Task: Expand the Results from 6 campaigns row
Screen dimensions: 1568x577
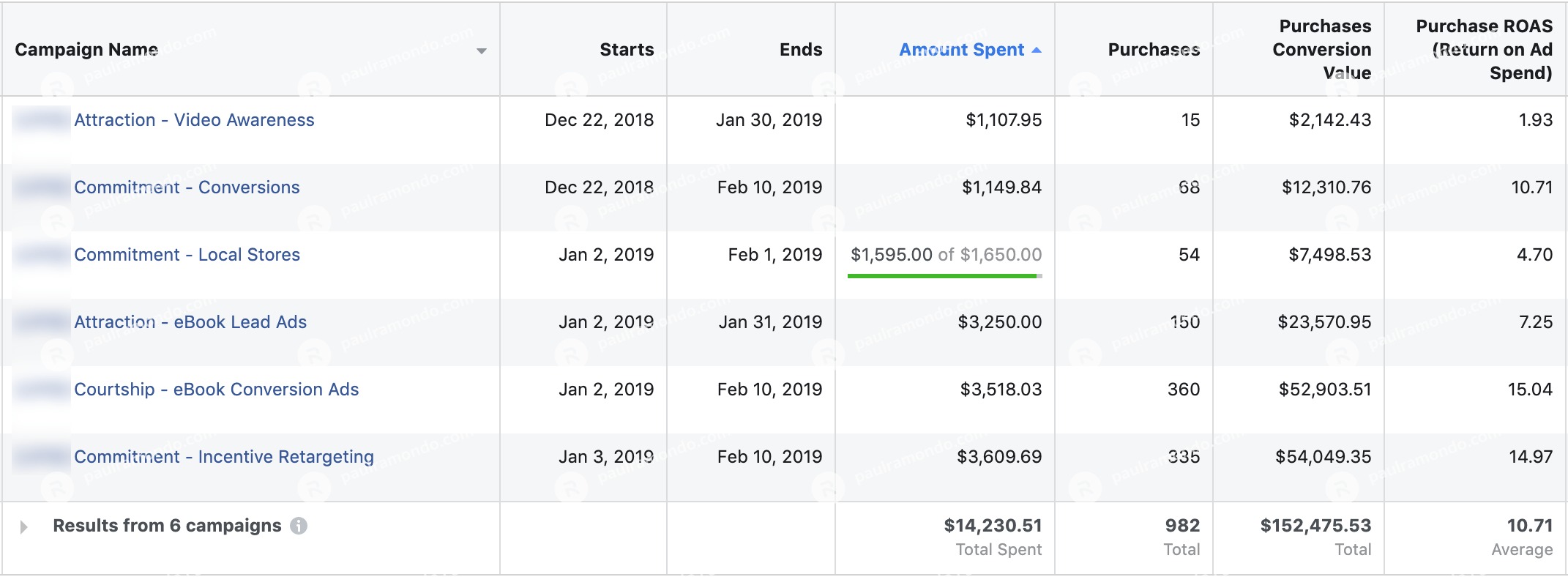Action: [23, 526]
